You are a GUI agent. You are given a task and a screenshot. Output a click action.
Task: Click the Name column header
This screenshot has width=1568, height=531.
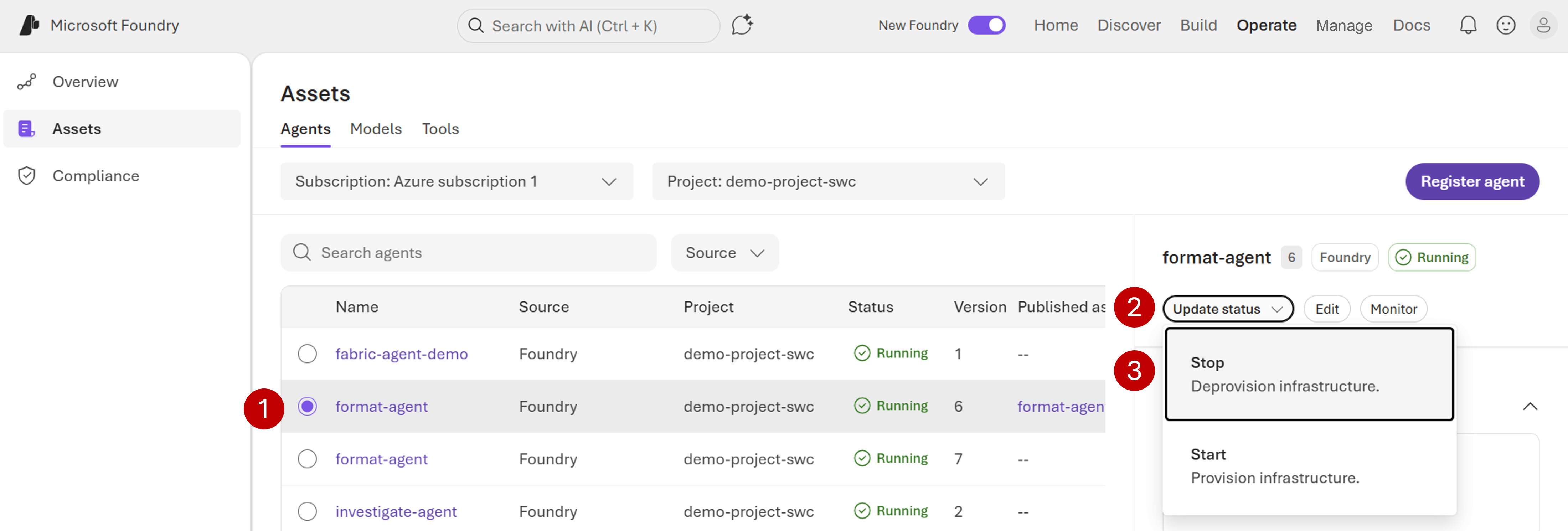pos(357,307)
